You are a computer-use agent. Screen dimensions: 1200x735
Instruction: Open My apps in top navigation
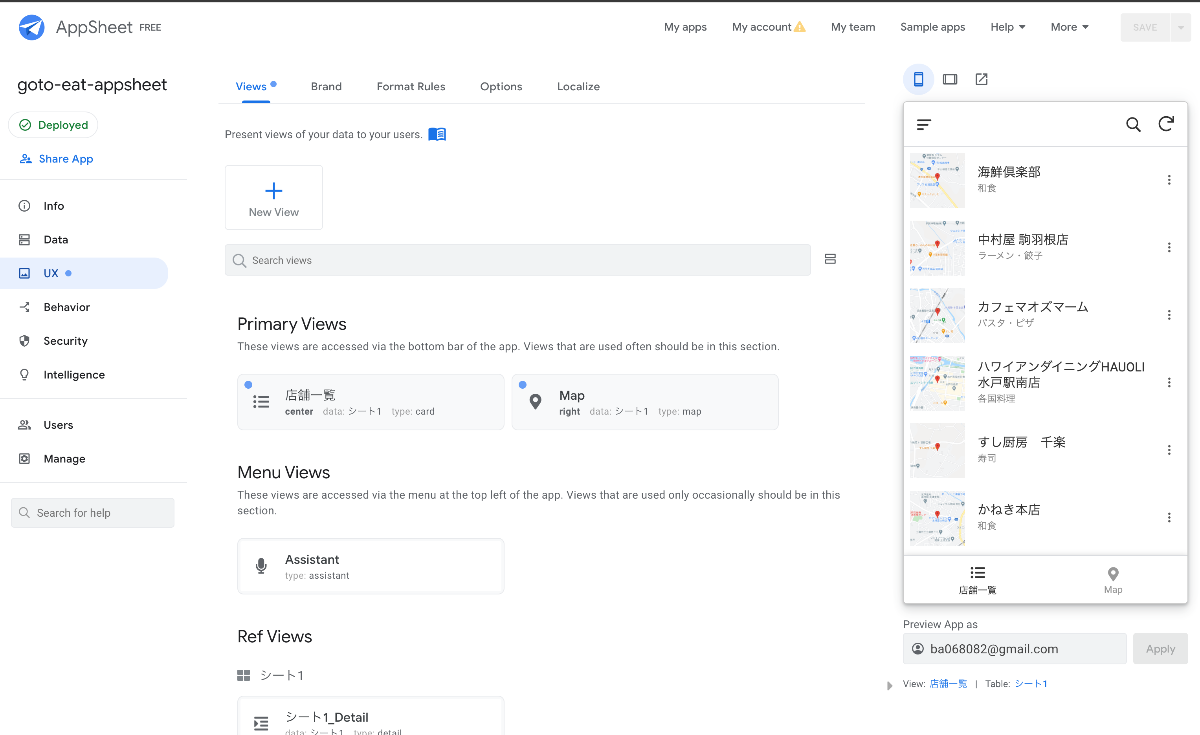point(685,27)
